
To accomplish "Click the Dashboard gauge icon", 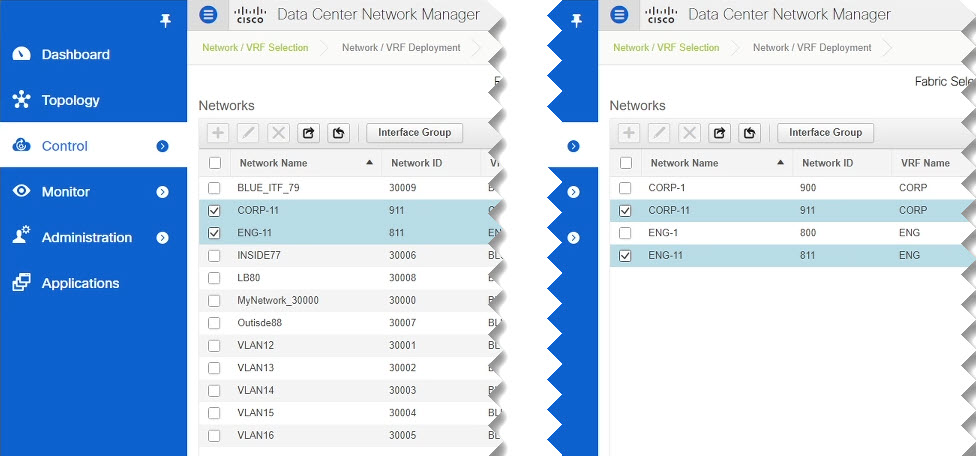I will tap(21, 54).
